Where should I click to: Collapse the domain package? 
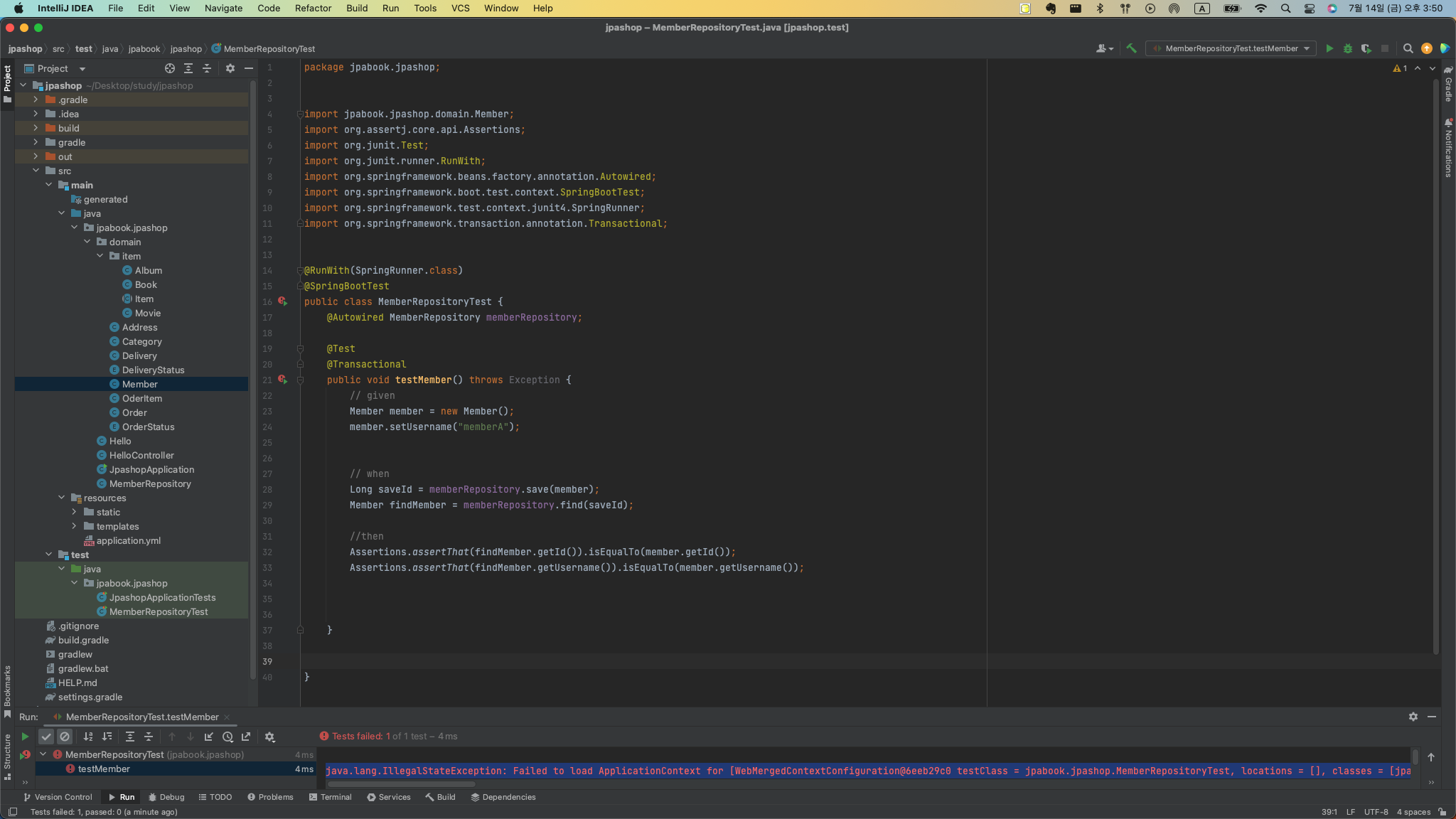click(x=87, y=242)
